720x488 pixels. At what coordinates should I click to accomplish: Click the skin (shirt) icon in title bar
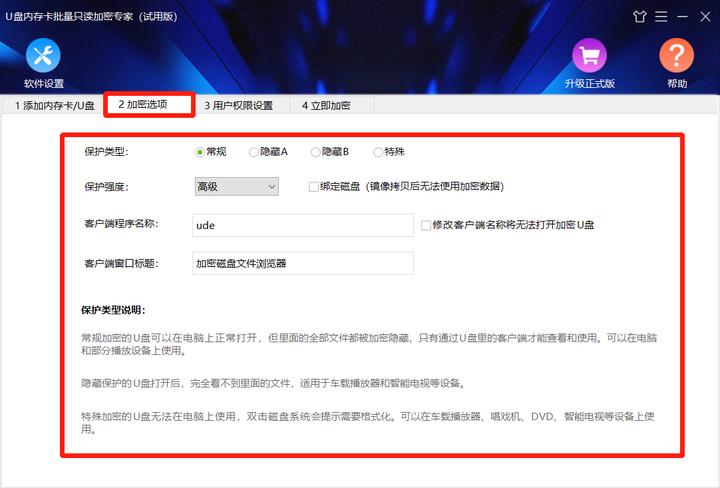pyautogui.click(x=639, y=17)
